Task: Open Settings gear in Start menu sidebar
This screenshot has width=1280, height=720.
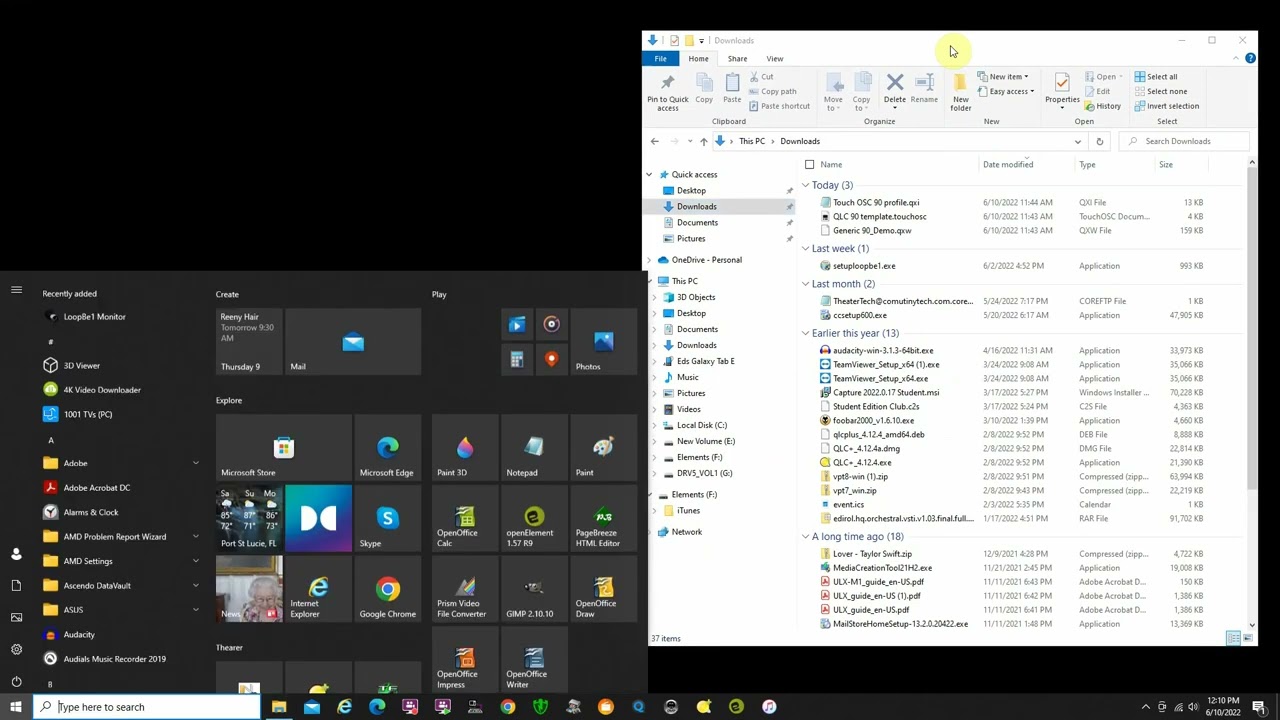Action: click(x=16, y=649)
